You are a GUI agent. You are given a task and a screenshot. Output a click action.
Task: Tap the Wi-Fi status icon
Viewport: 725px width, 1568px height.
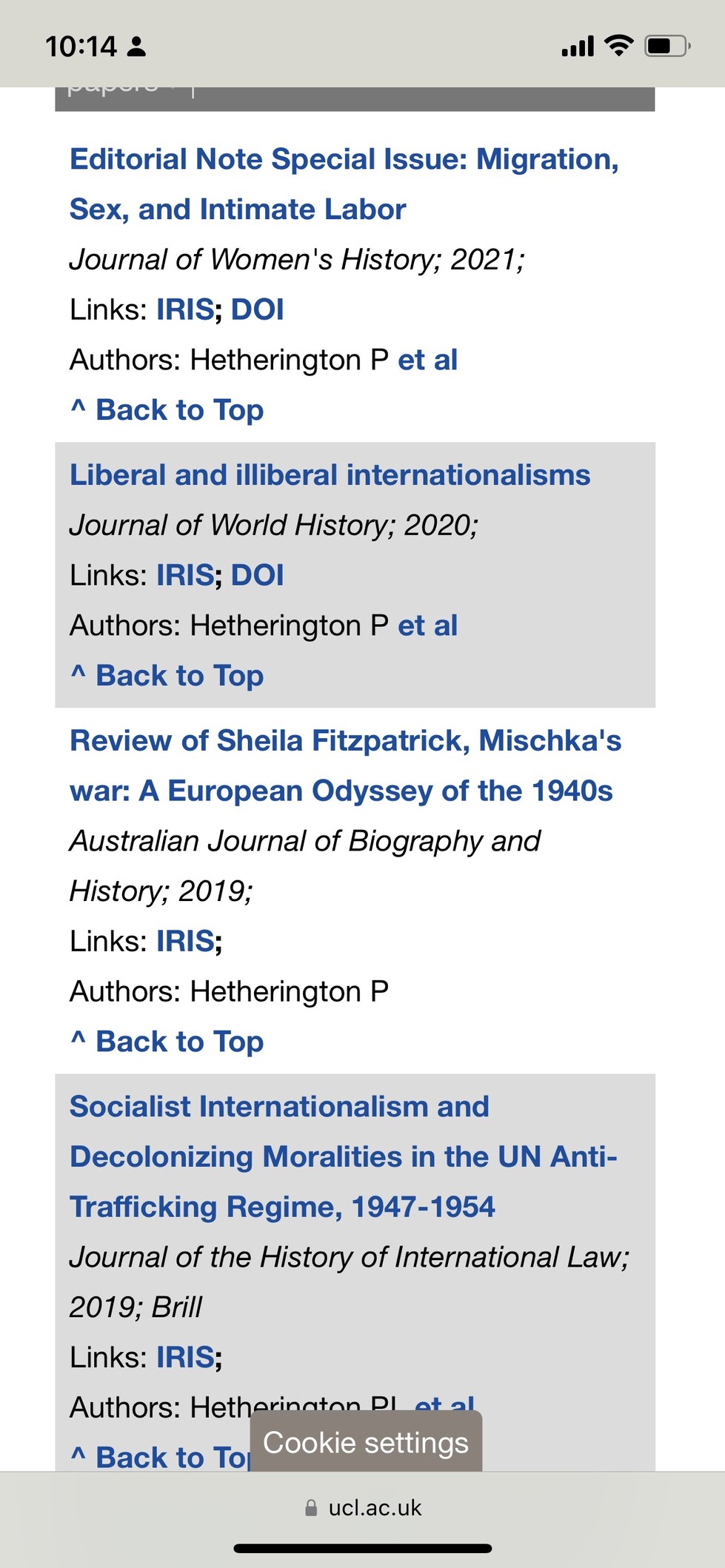[x=618, y=46]
